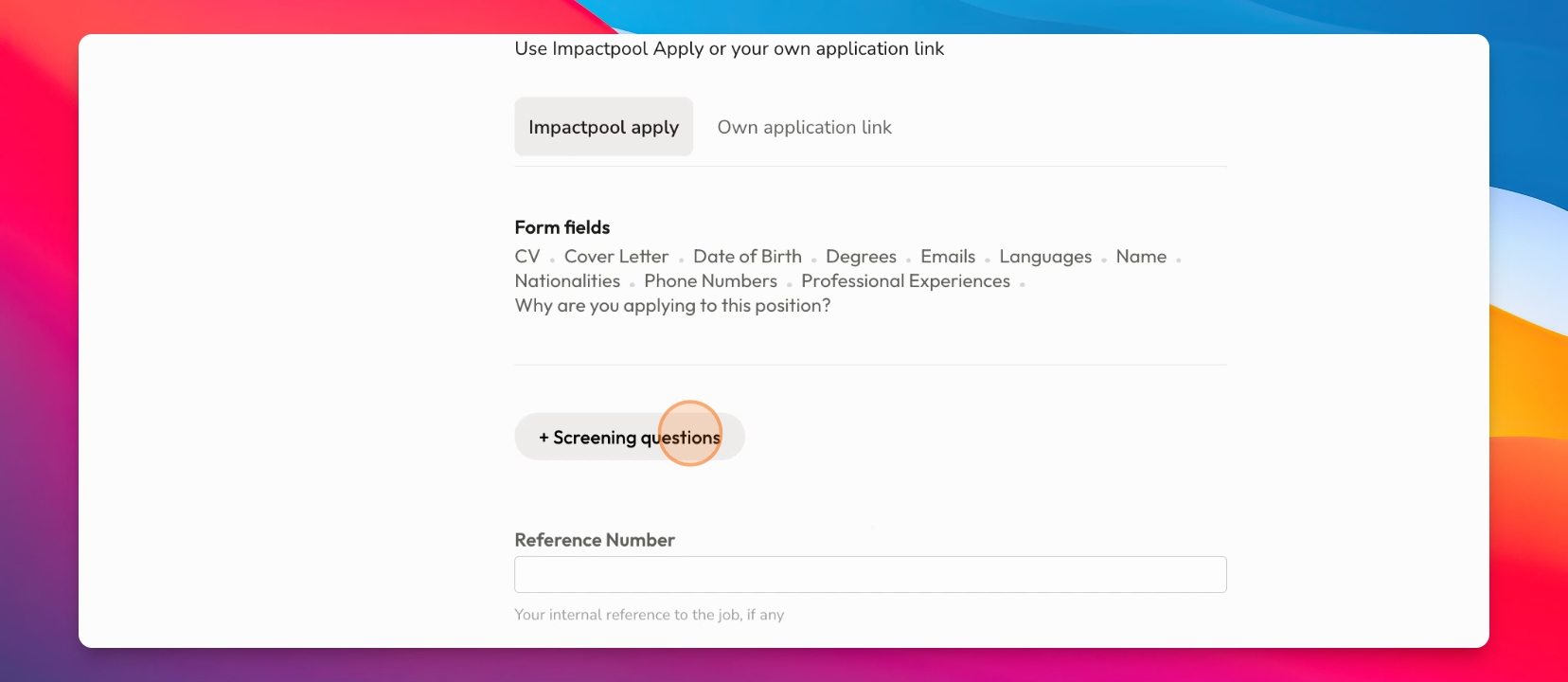Switch to Own application link tab
The height and width of the screenshot is (682, 1568).
(804, 127)
